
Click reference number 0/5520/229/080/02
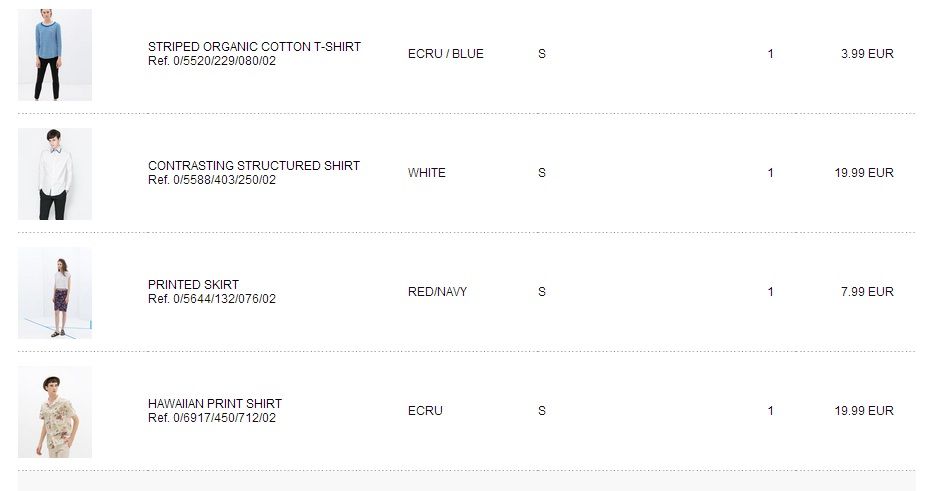[x=212, y=61]
